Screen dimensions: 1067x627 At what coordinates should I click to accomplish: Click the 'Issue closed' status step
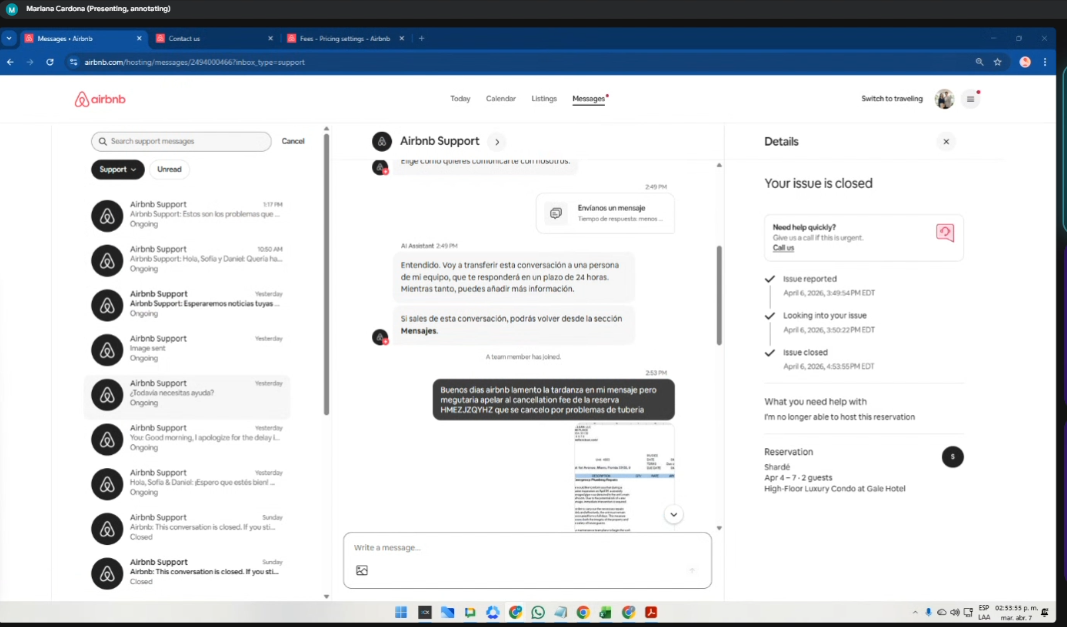pos(805,353)
